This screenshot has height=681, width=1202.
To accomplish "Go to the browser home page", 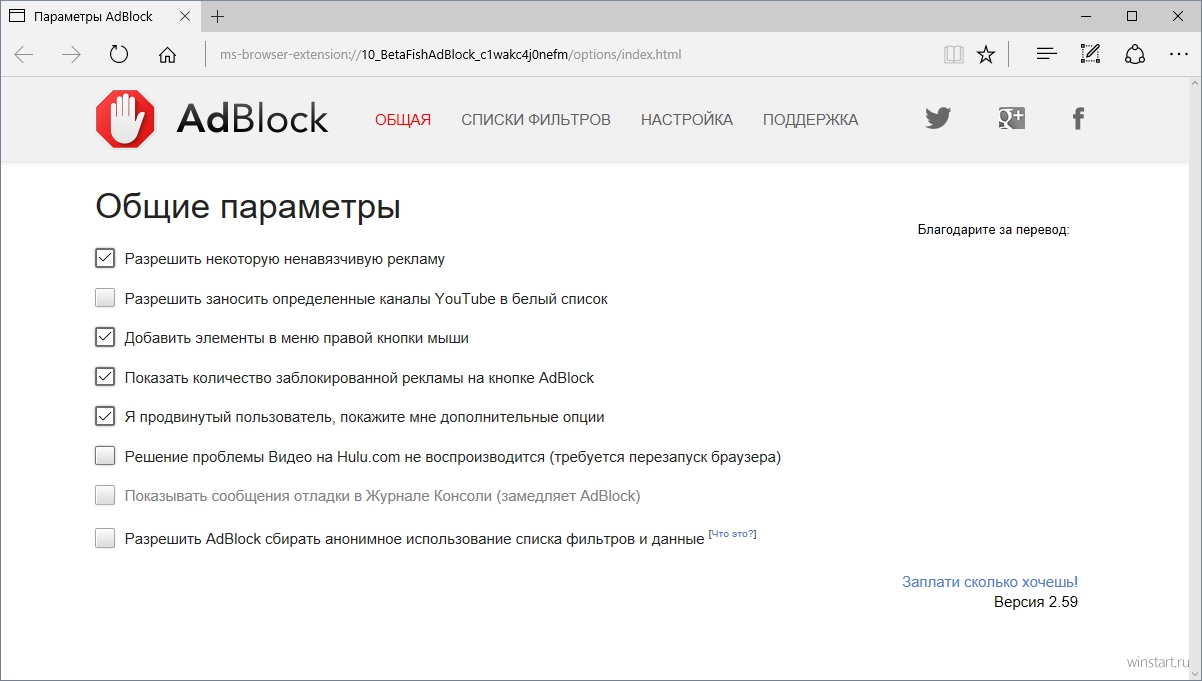I will (x=167, y=54).
